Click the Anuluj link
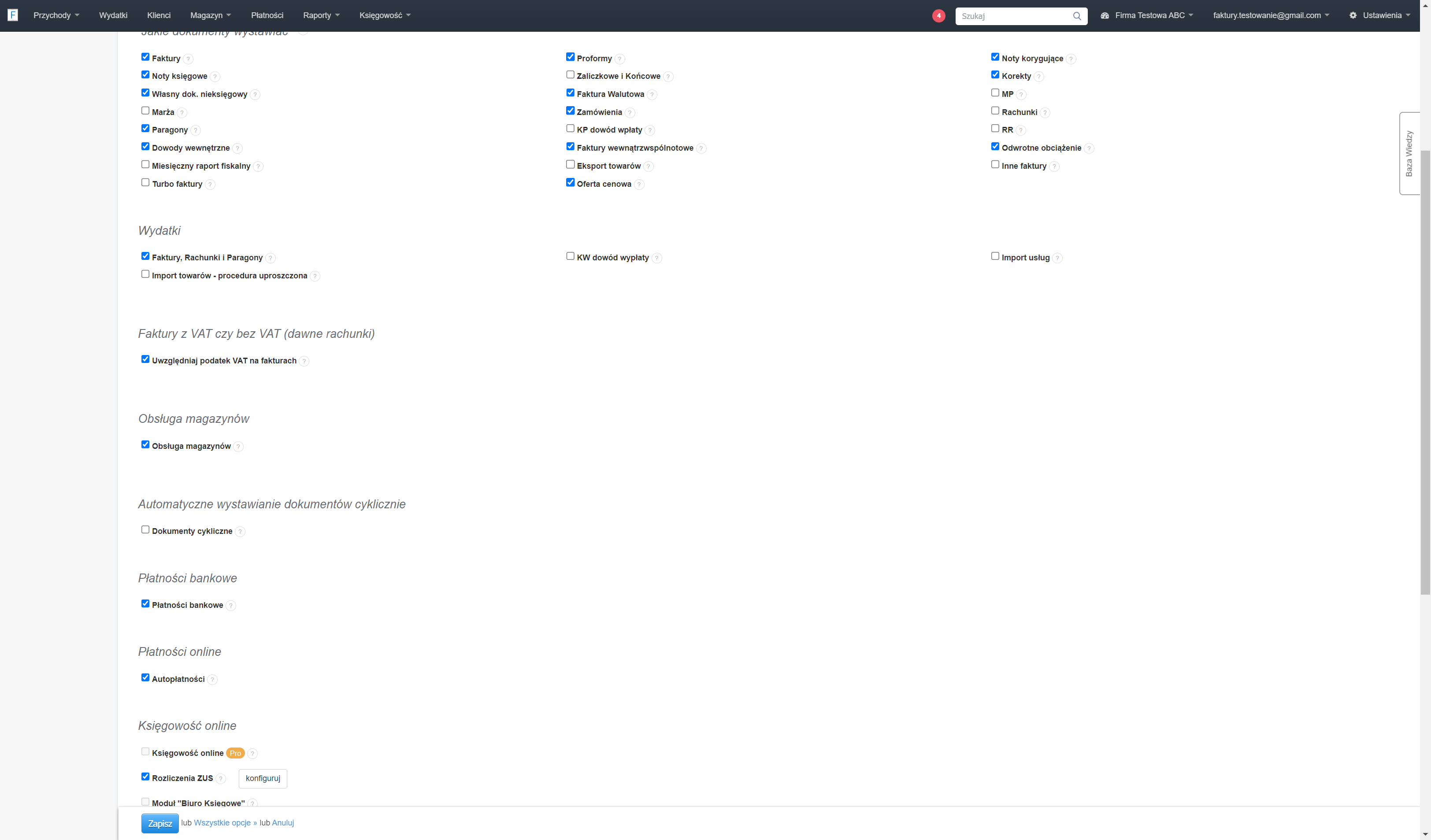 pyautogui.click(x=283, y=823)
